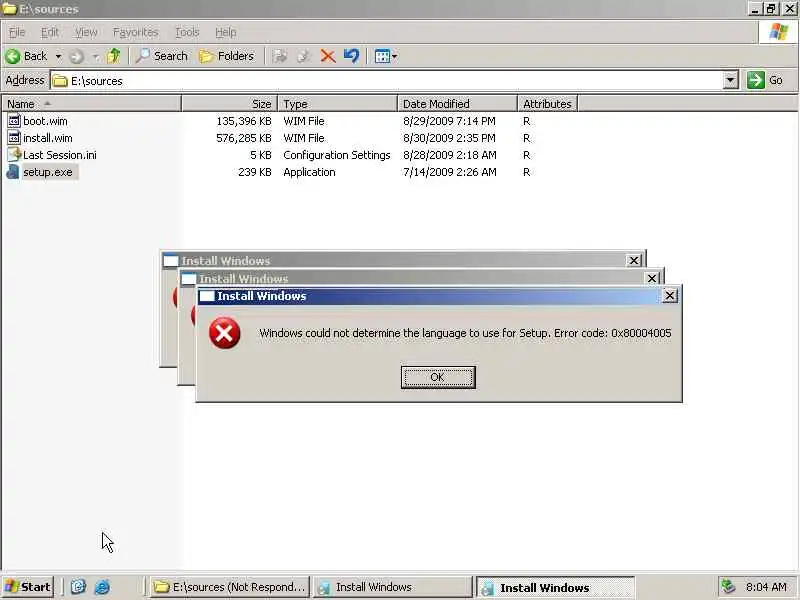Click the error message text about Setup language
Image resolution: width=800 pixels, height=600 pixels.
click(x=465, y=333)
